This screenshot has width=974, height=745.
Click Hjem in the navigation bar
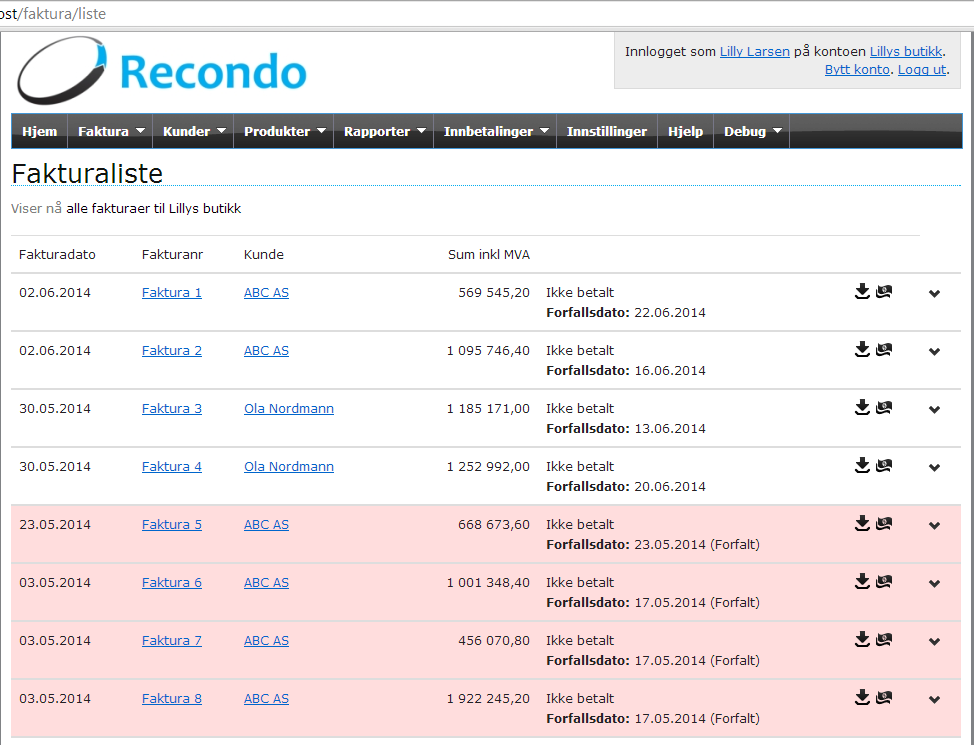(x=40, y=131)
